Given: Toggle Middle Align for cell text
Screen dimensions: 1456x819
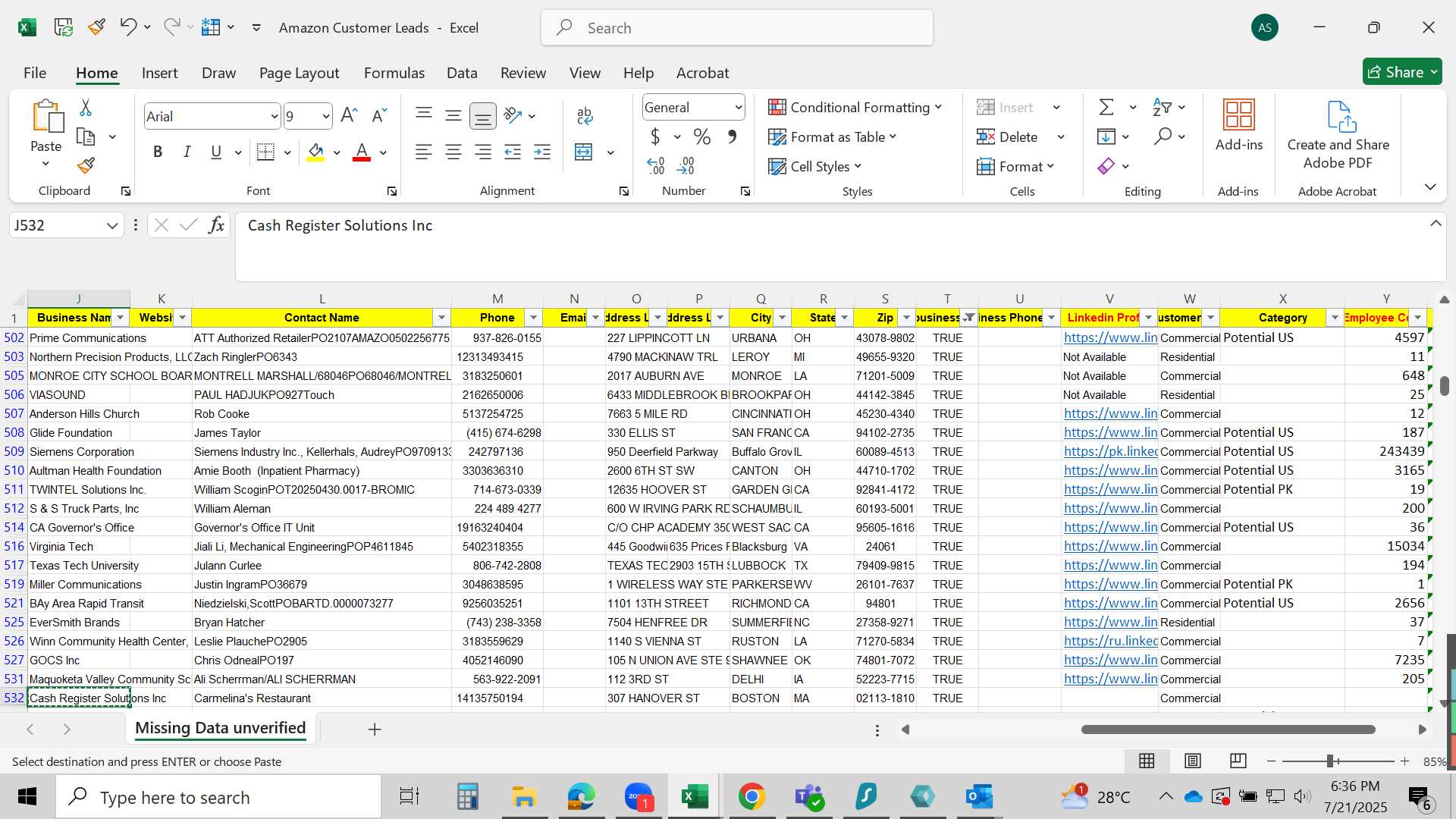Looking at the screenshot, I should (x=453, y=115).
